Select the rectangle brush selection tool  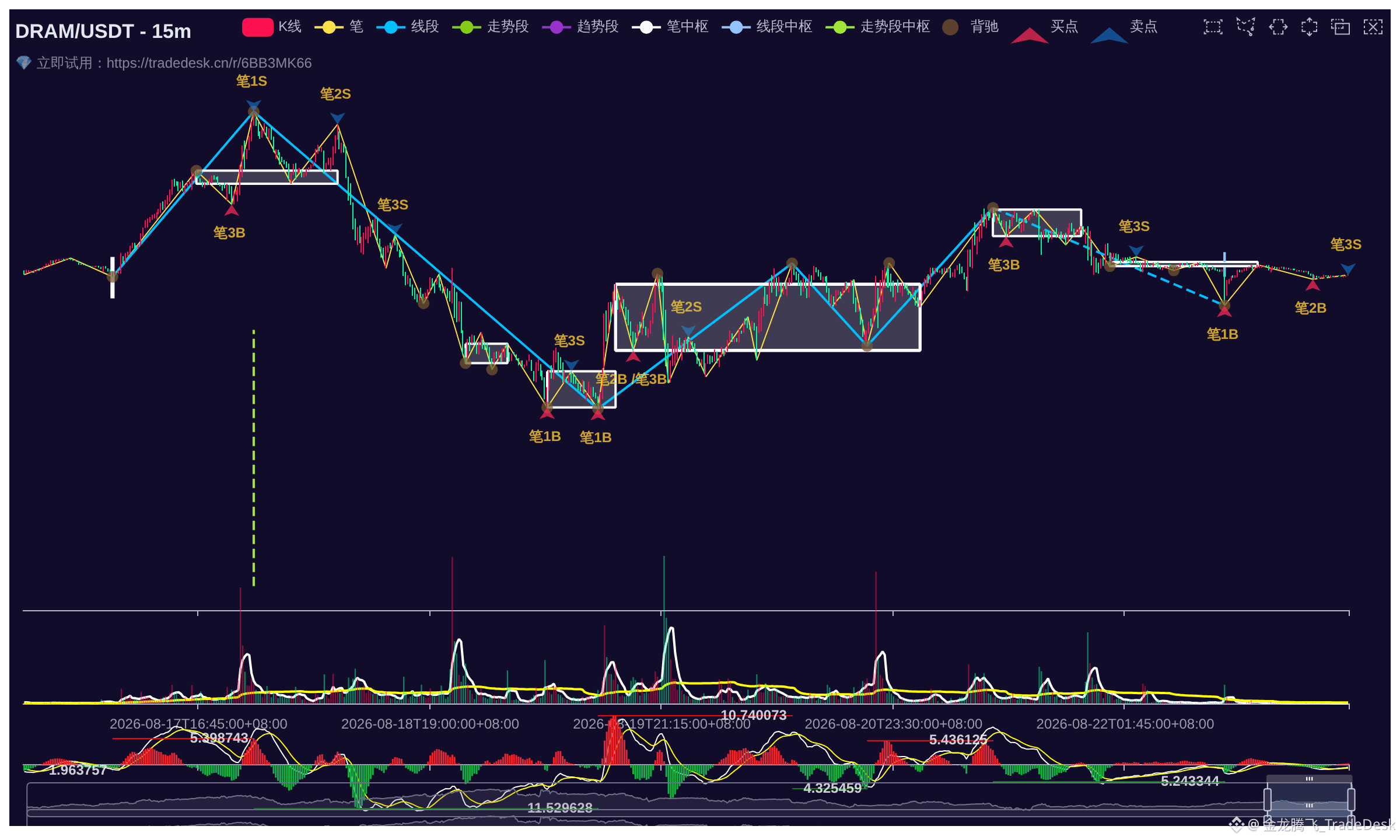tap(1213, 27)
